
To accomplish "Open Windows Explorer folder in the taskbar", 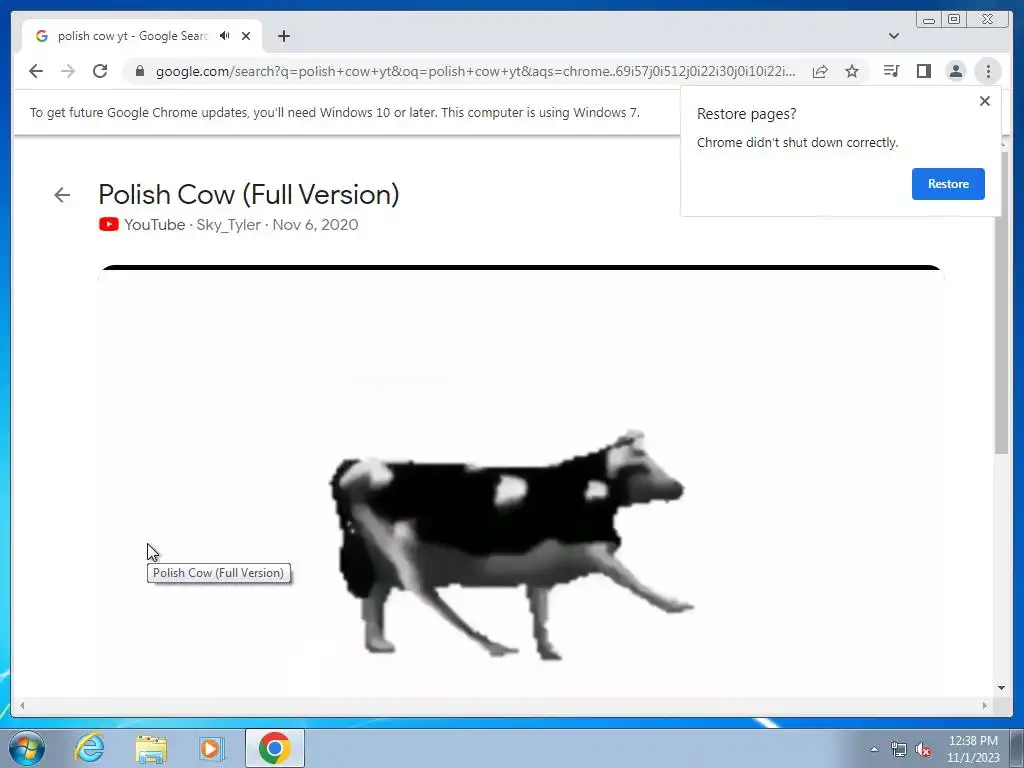I will coord(151,748).
